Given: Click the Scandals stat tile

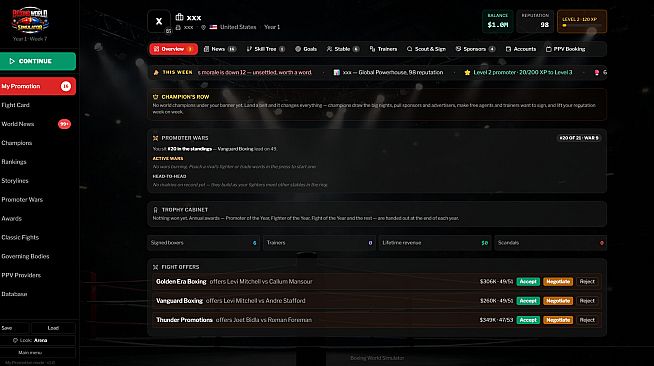Looking at the screenshot, I should (551, 243).
